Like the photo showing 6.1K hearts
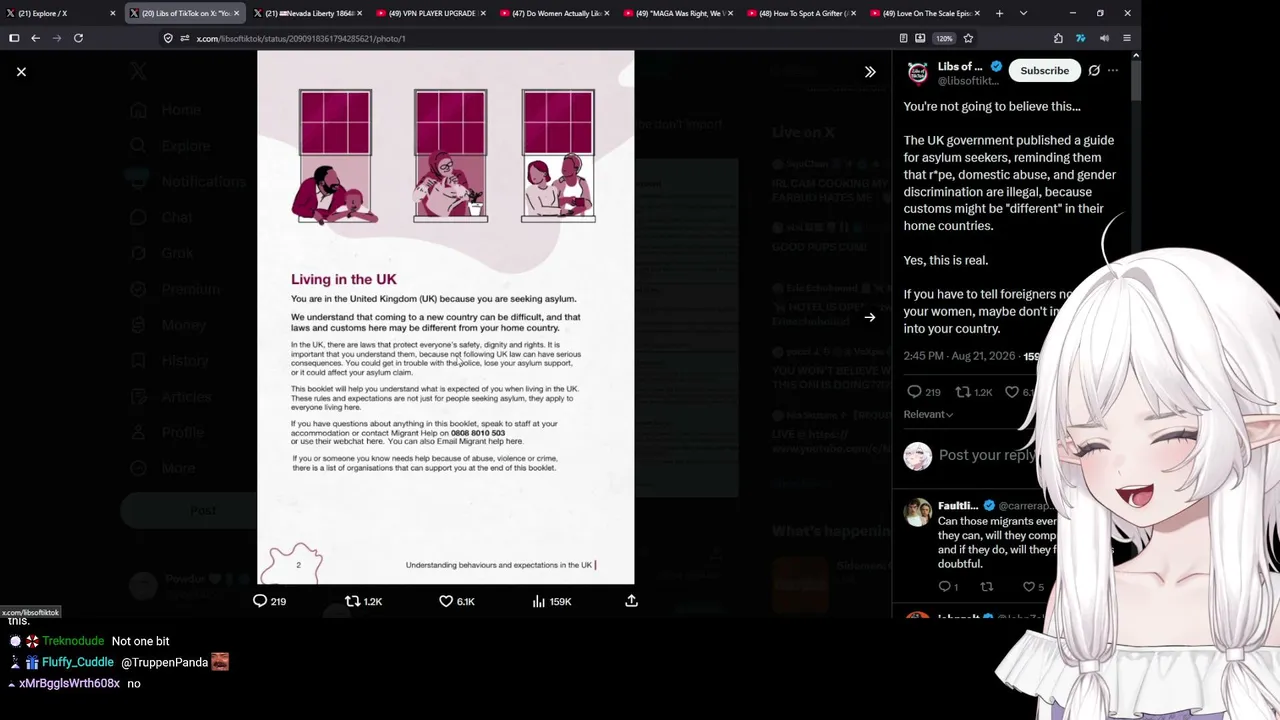Viewport: 1280px width, 720px height. tap(457, 601)
